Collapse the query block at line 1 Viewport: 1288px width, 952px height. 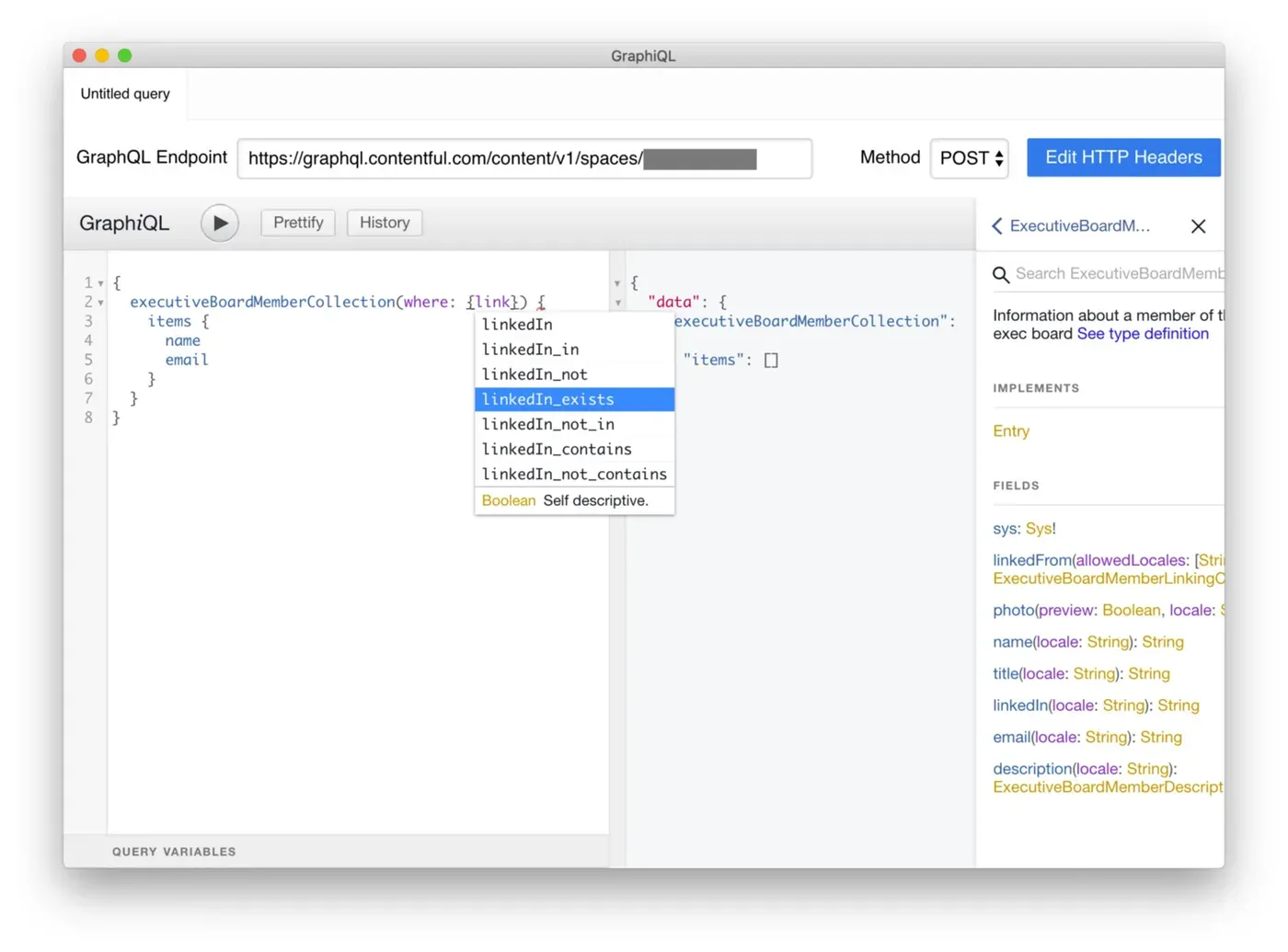(100, 282)
